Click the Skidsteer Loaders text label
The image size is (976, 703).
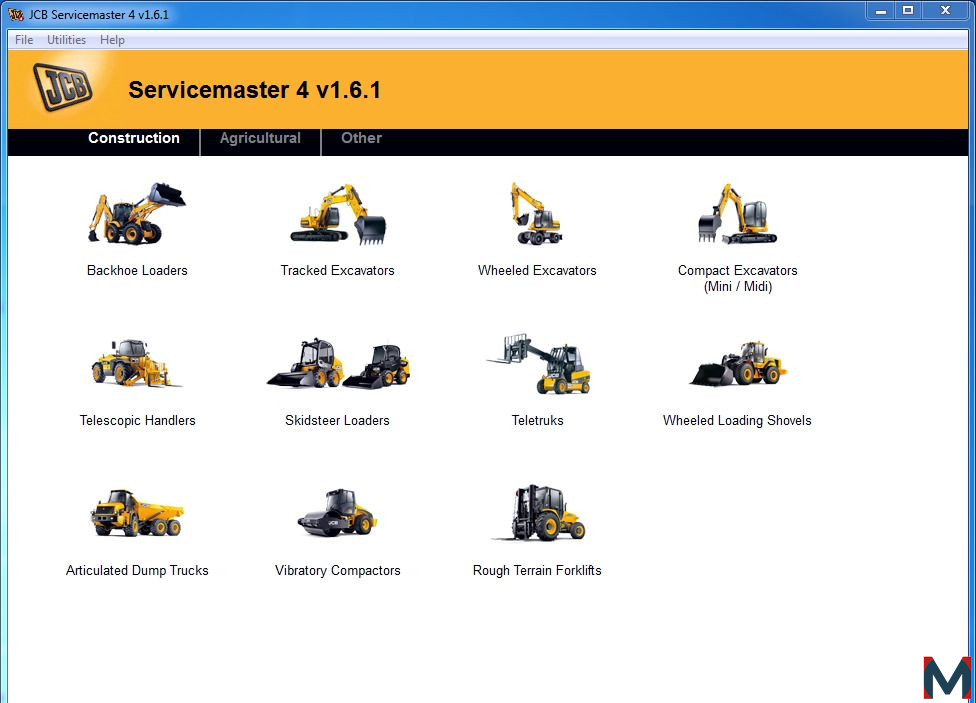337,420
